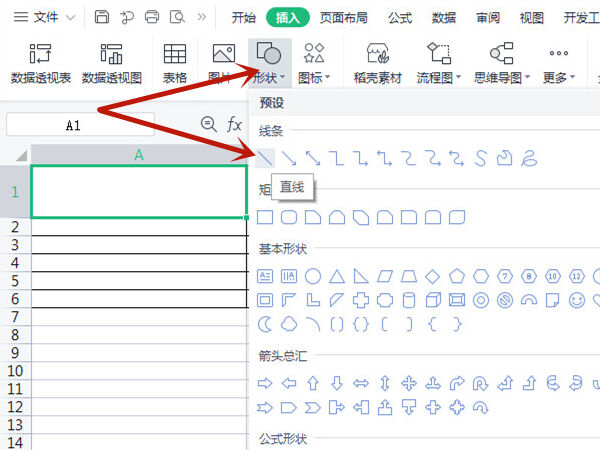Select the pentagon basic shape
This screenshot has height=450, width=600.
click(457, 276)
